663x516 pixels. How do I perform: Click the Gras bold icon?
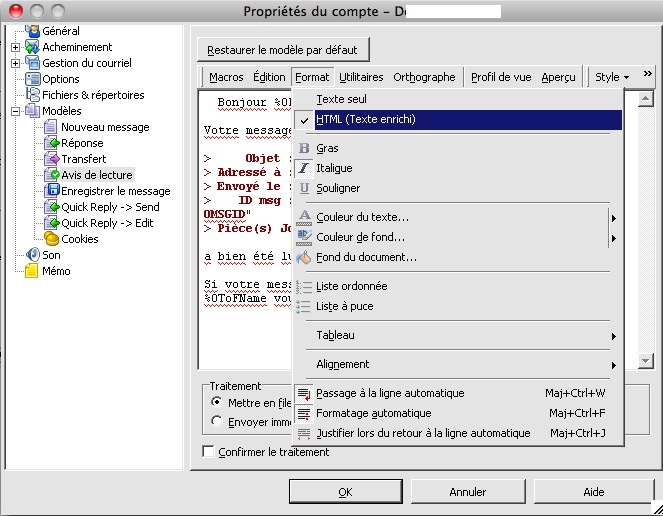[305, 148]
